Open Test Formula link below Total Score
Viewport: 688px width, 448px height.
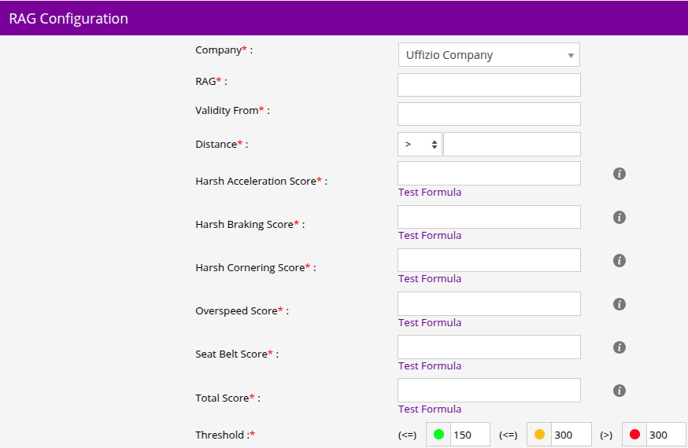pos(430,409)
